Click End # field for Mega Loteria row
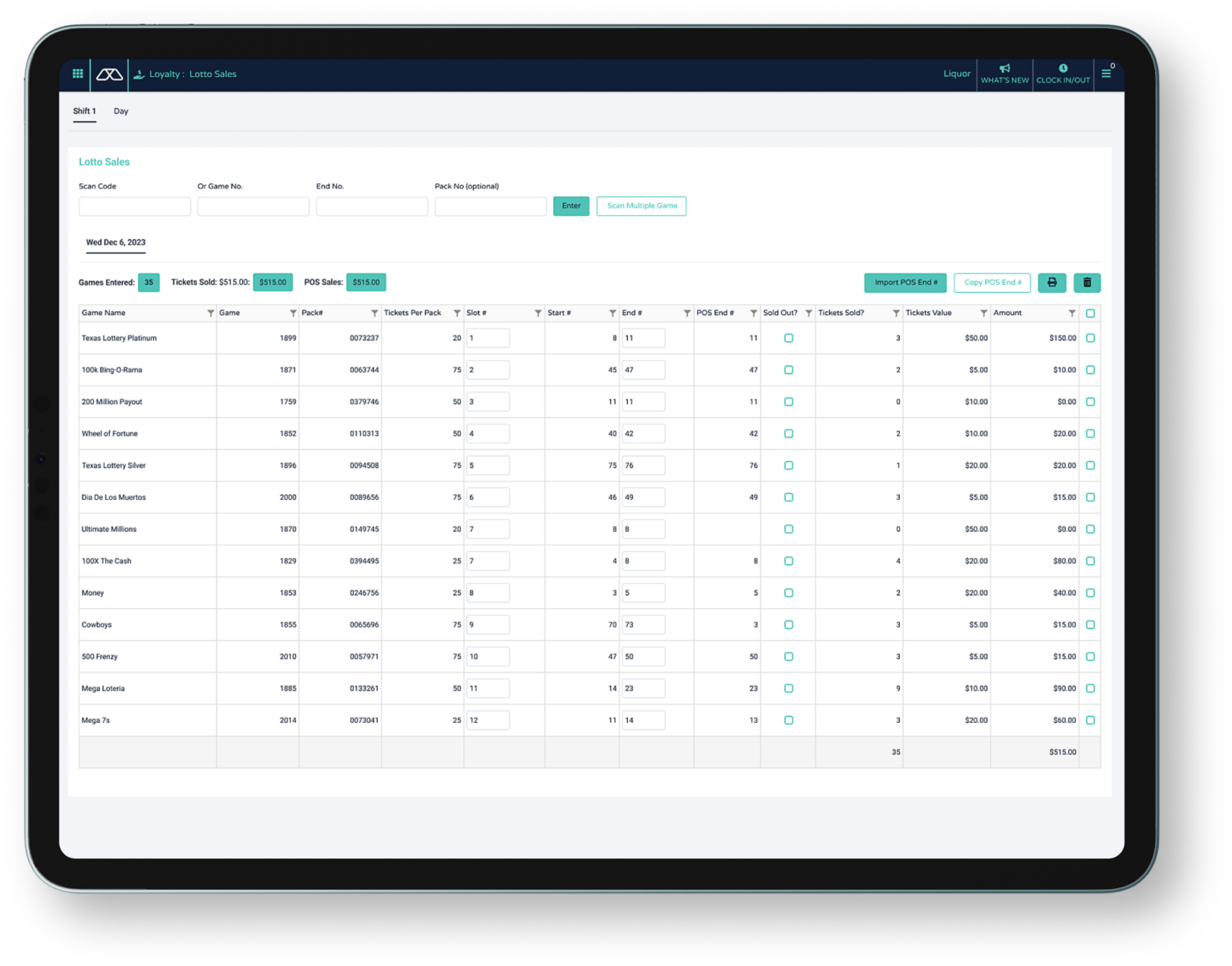 [x=642, y=688]
